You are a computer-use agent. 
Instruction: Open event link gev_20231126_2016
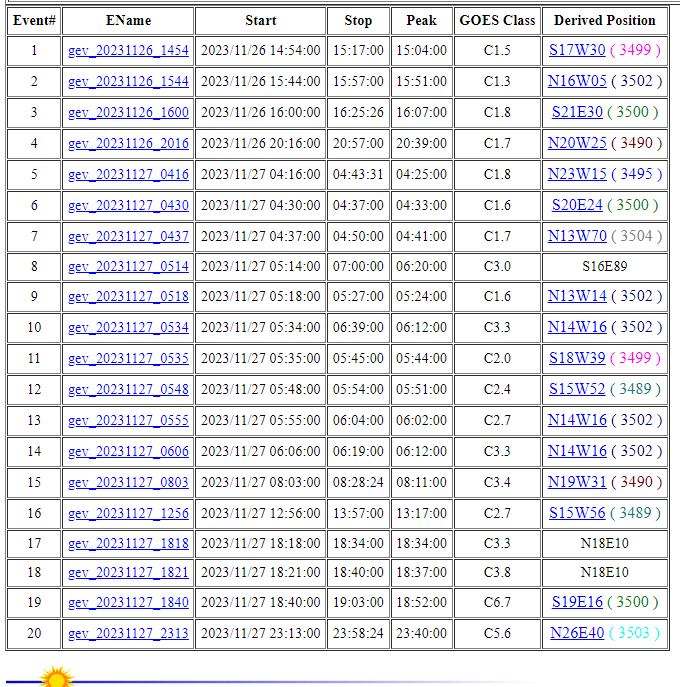coord(128,144)
